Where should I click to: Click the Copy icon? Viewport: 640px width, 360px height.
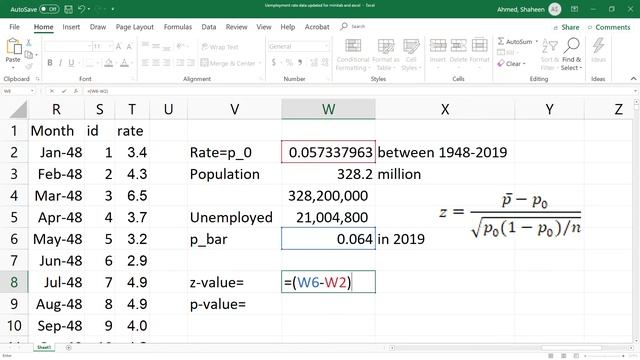[x=29, y=54]
